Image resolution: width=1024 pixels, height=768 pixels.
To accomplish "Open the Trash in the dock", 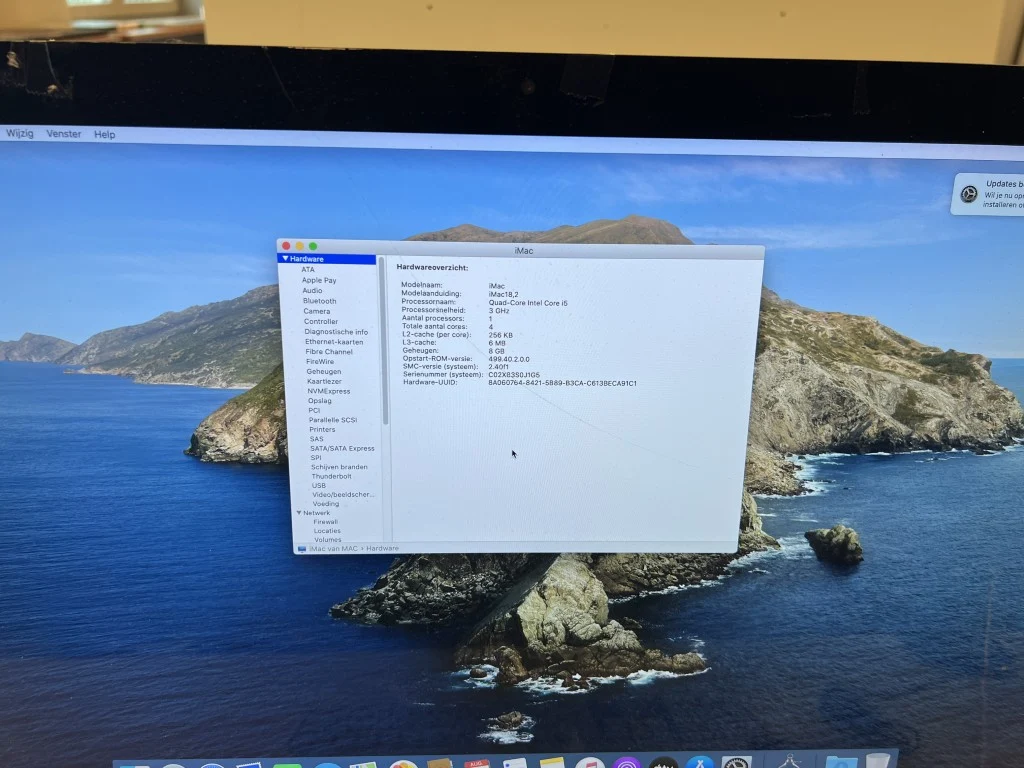I will [x=878, y=761].
